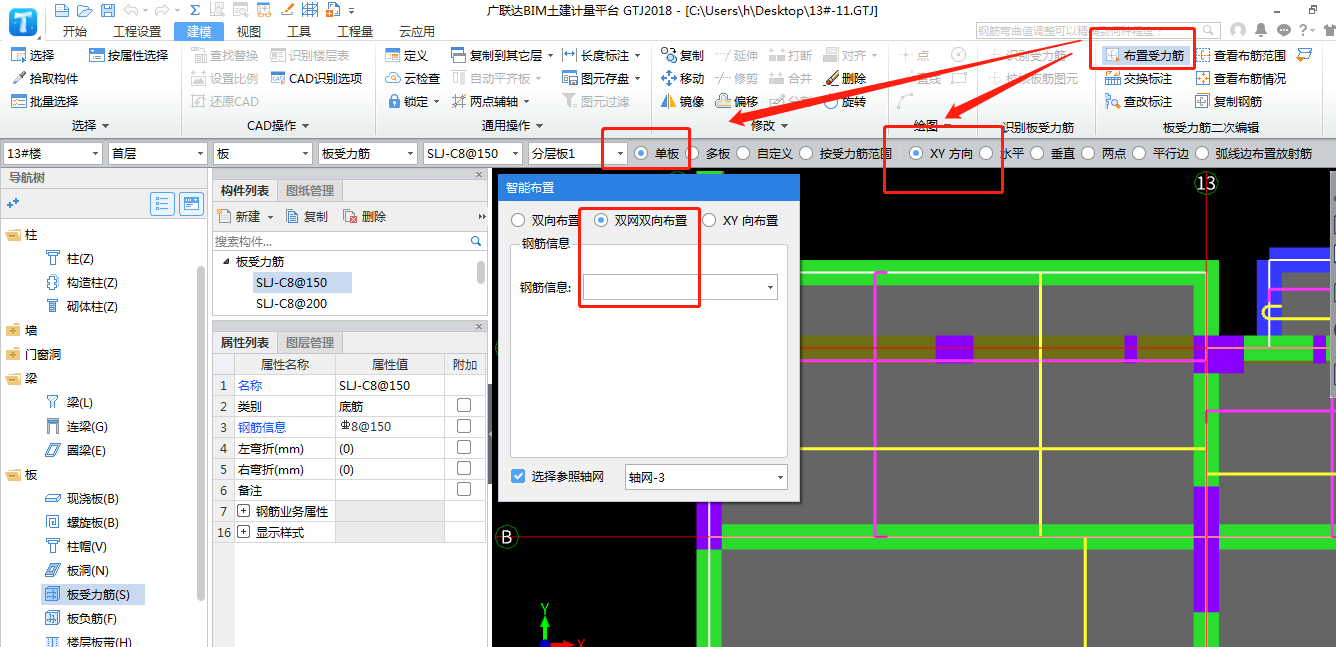Viewport: 1336px width, 647px height.
Task: Click 删除 in the component list toolbar
Action: [x=364, y=216]
